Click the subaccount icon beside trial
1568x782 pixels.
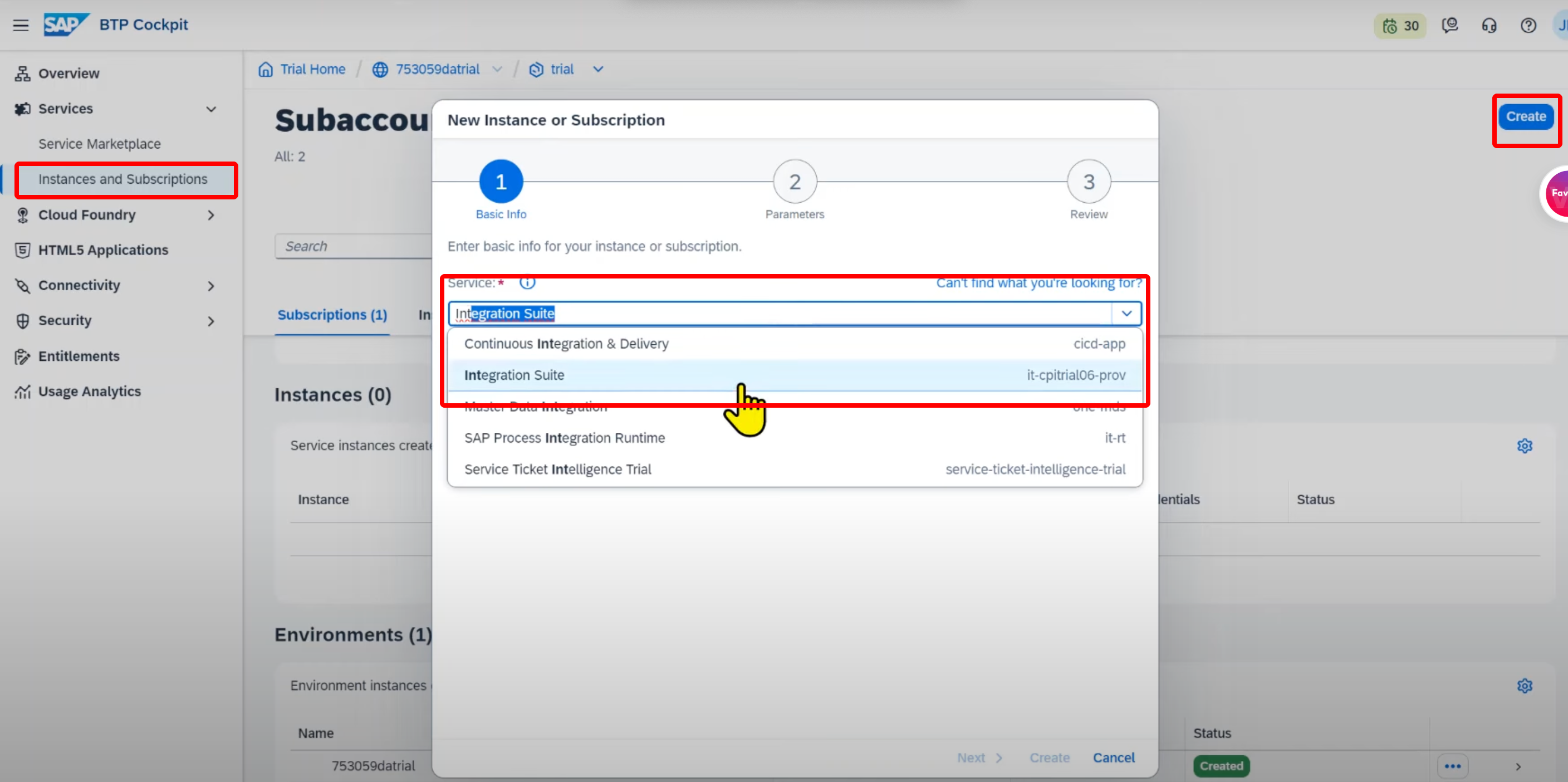click(536, 70)
